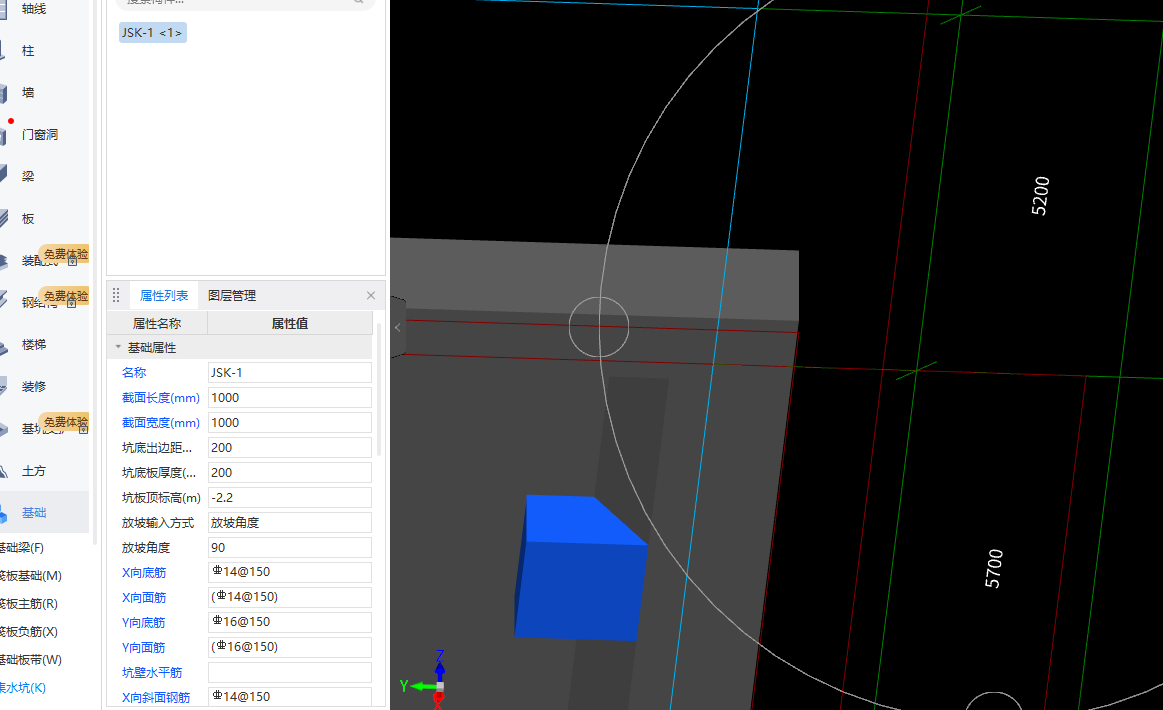This screenshot has height=710, width=1163.
Task: Click the 免费体验 badge on 钢结构
Action: (x=65, y=296)
